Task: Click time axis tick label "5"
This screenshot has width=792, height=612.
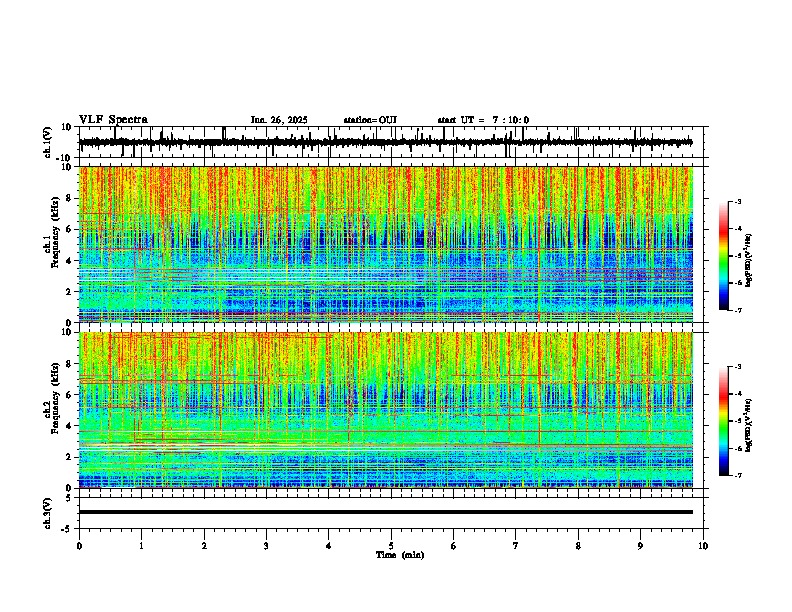Action: click(391, 546)
